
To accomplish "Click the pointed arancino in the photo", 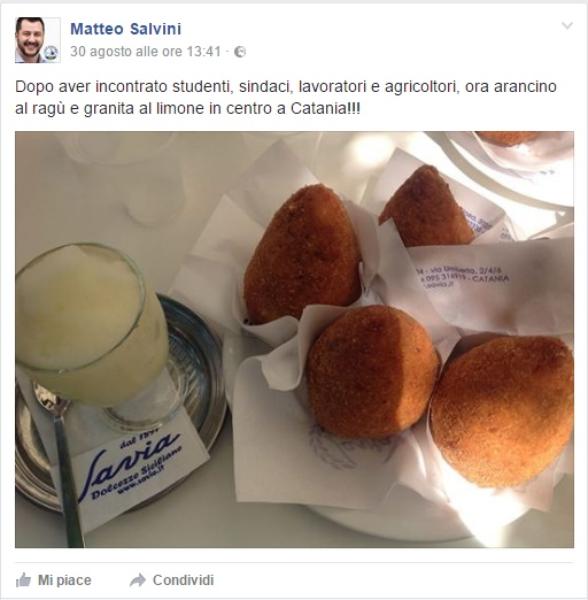I will click(302, 254).
